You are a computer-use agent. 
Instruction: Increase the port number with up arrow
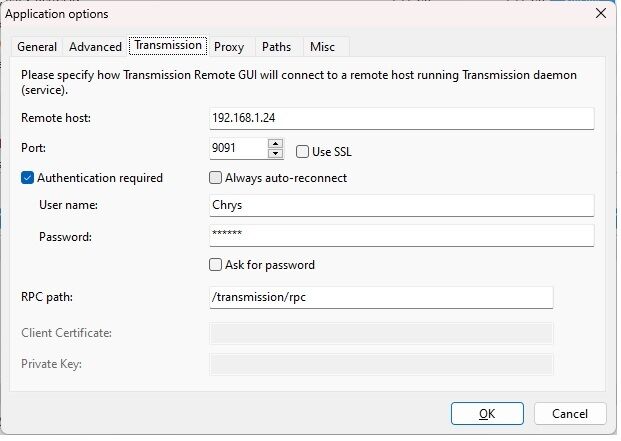276,144
